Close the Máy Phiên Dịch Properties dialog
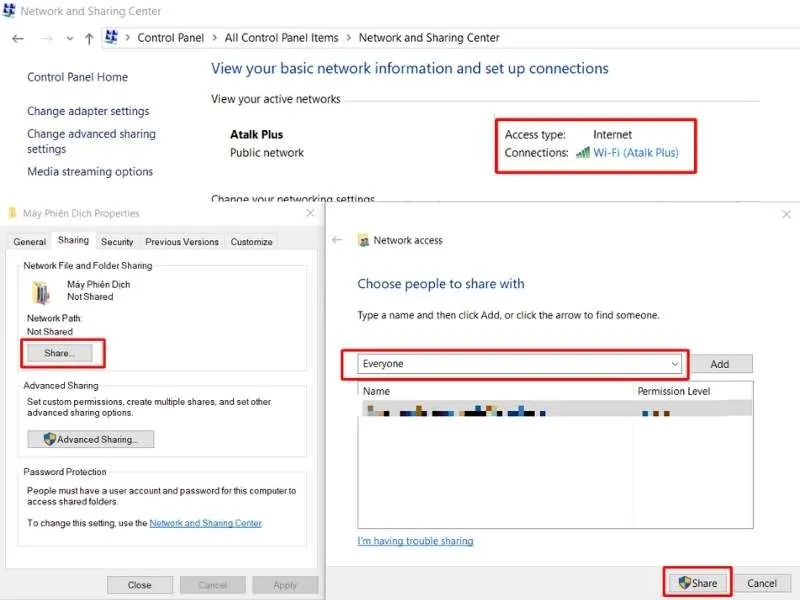 click(x=310, y=213)
